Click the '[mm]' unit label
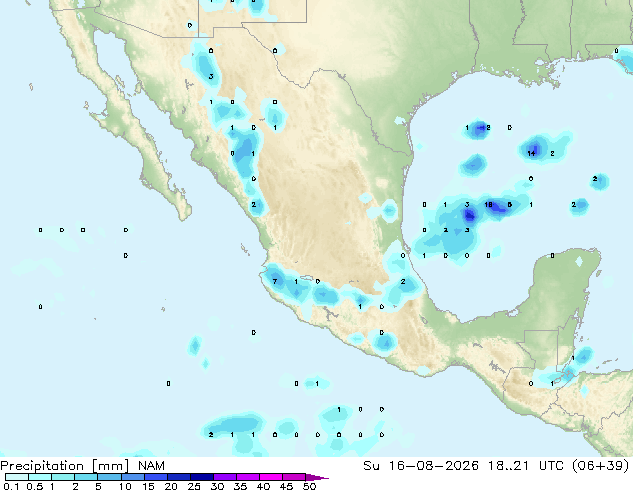The width and height of the screenshot is (634, 490). 110,466
